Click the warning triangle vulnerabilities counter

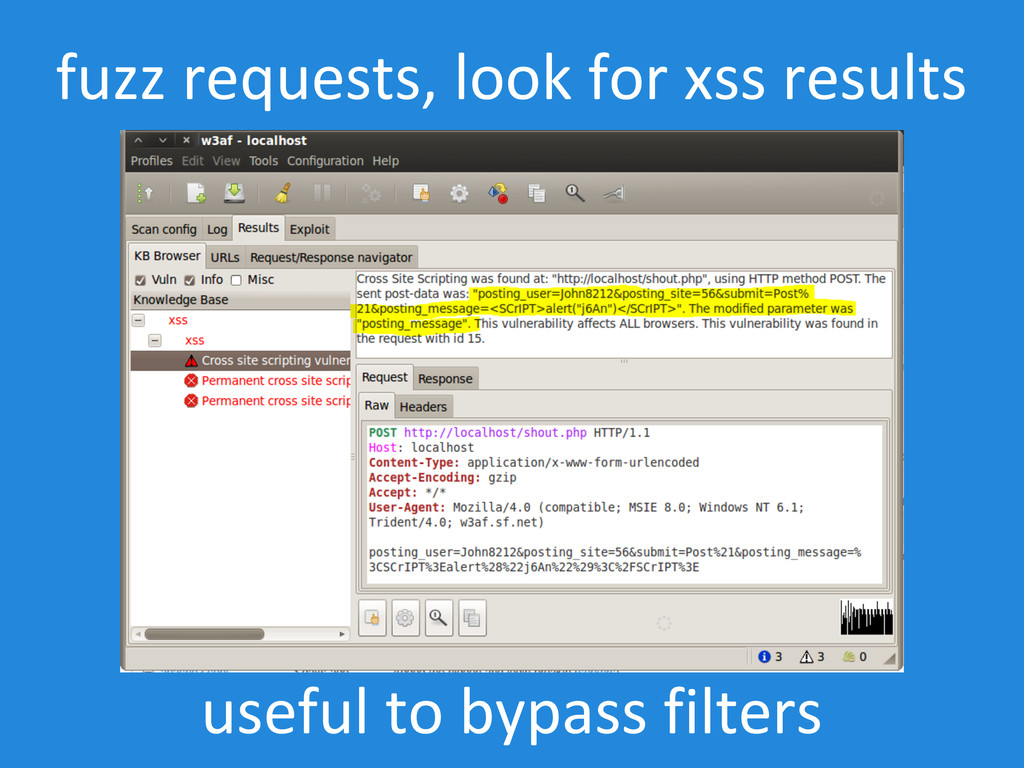tap(807, 656)
